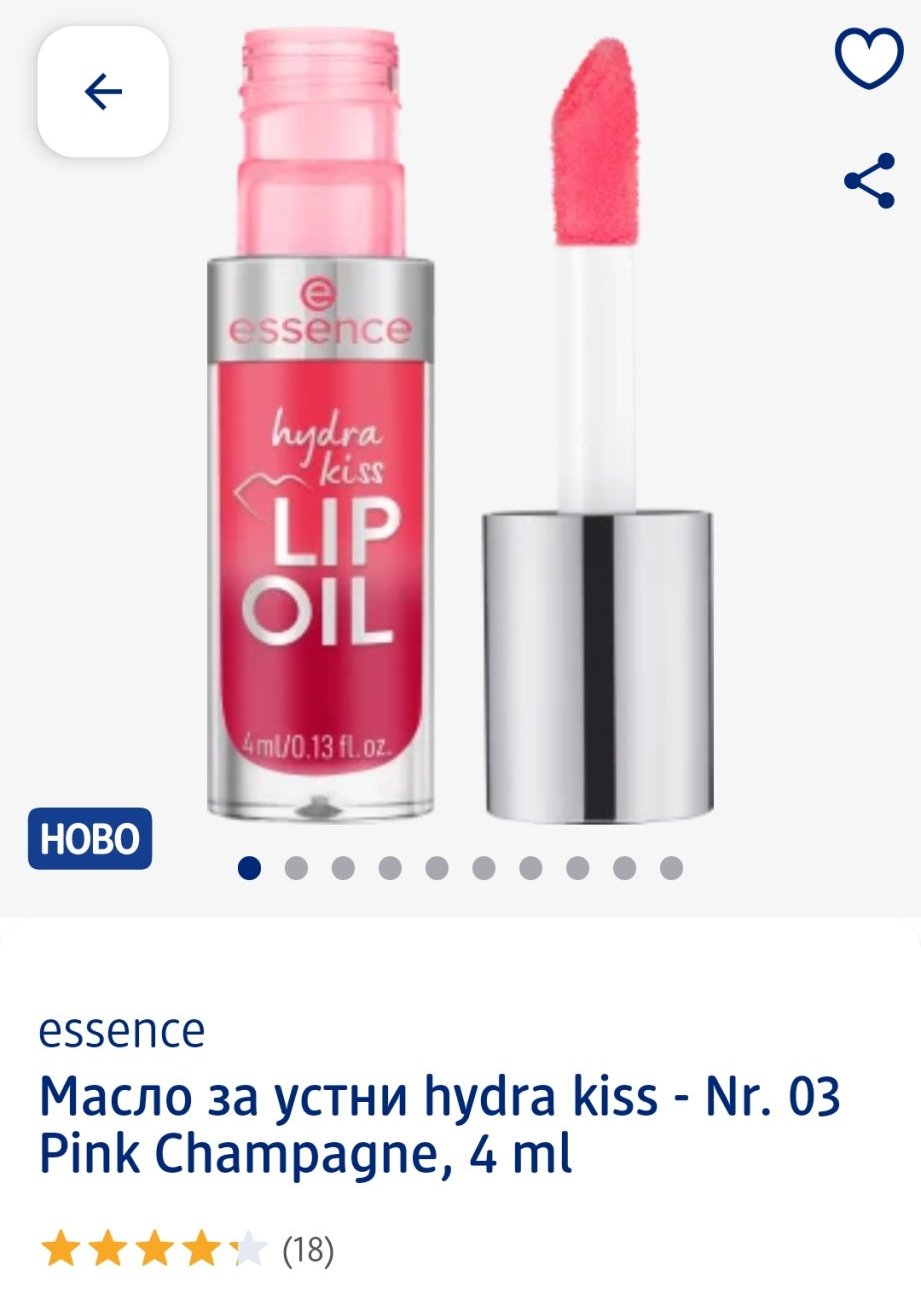This screenshot has width=921, height=1306.
Task: Select the hydra kiss Pink Champagne title
Action: pyautogui.click(x=440, y=1125)
